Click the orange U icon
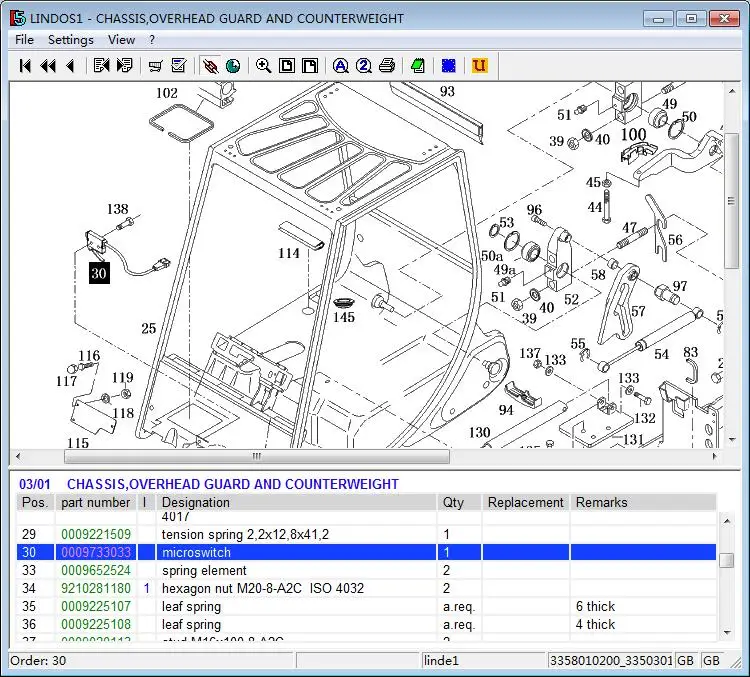The width and height of the screenshot is (750, 677). pyautogui.click(x=479, y=66)
